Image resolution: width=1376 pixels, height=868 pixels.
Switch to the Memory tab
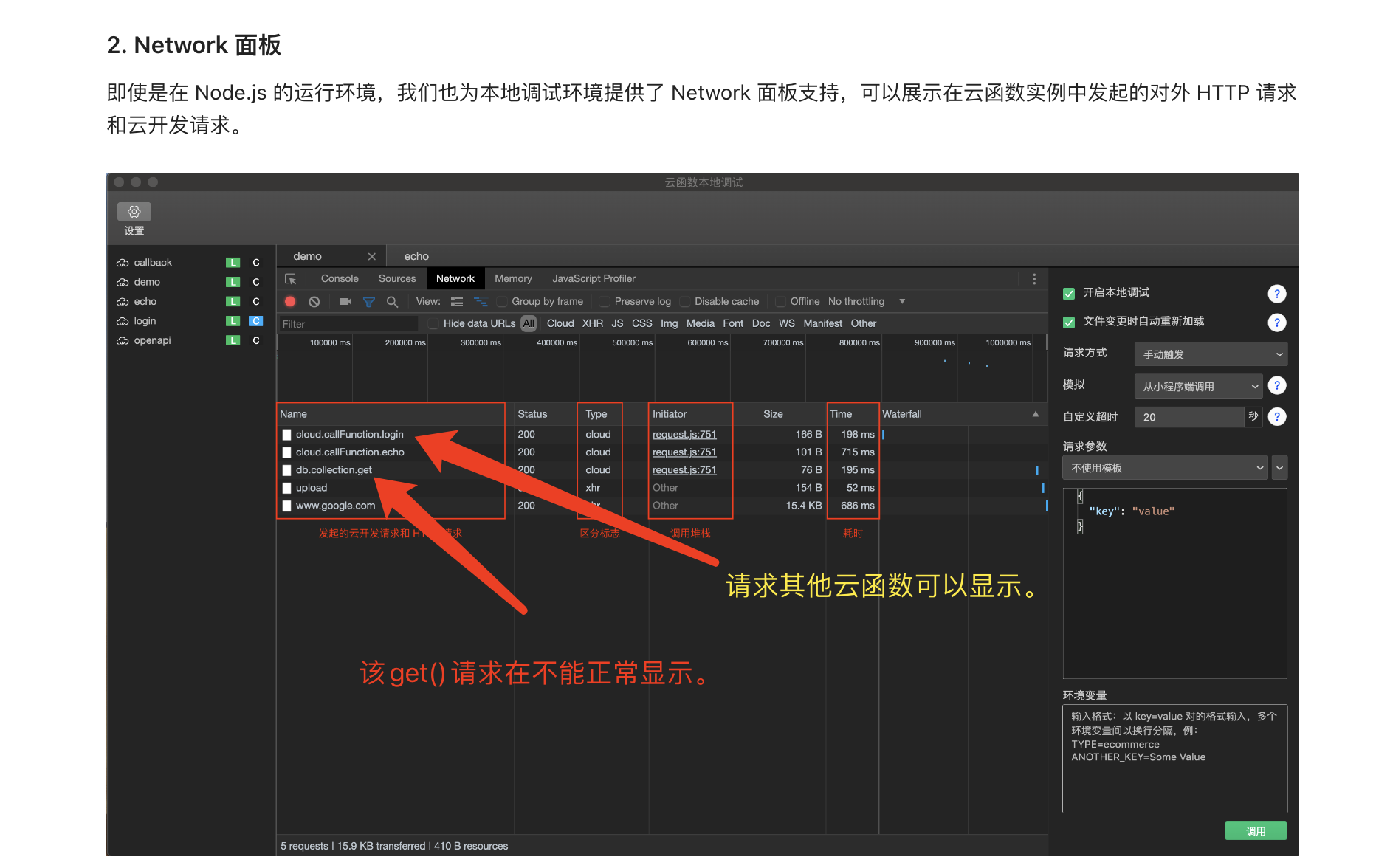click(x=513, y=278)
